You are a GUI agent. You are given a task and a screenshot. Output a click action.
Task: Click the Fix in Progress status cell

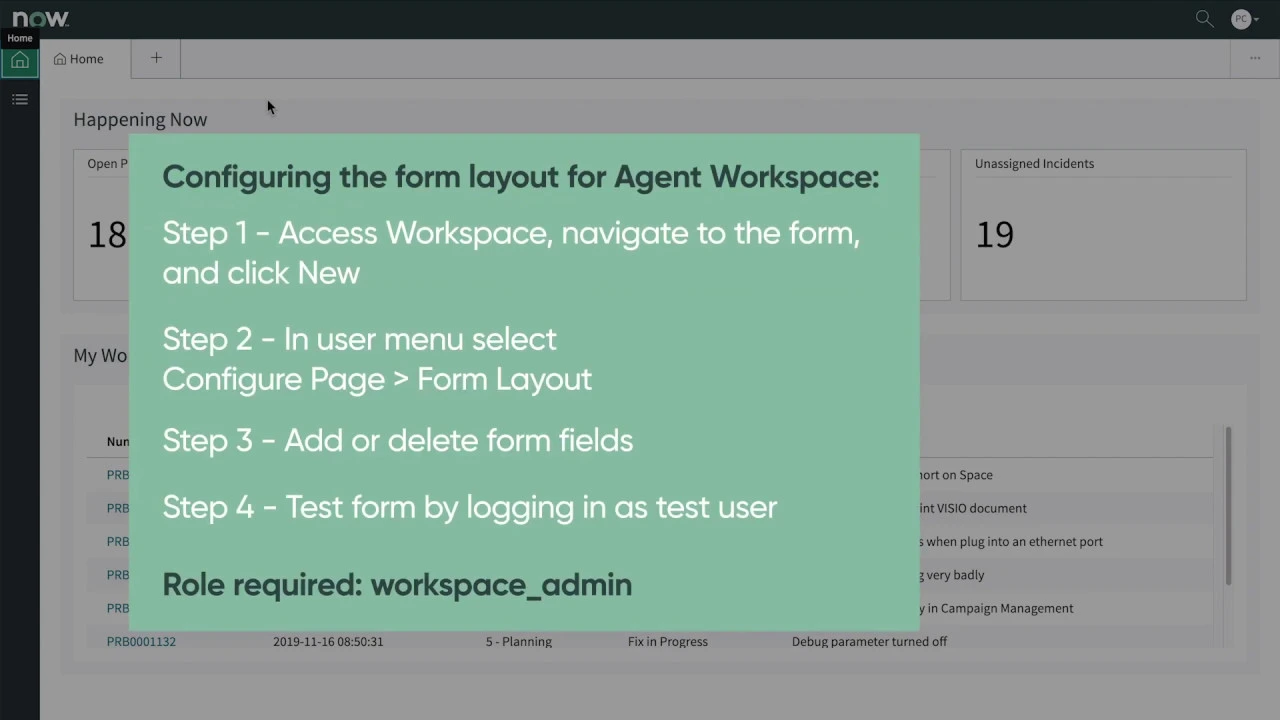tap(667, 641)
